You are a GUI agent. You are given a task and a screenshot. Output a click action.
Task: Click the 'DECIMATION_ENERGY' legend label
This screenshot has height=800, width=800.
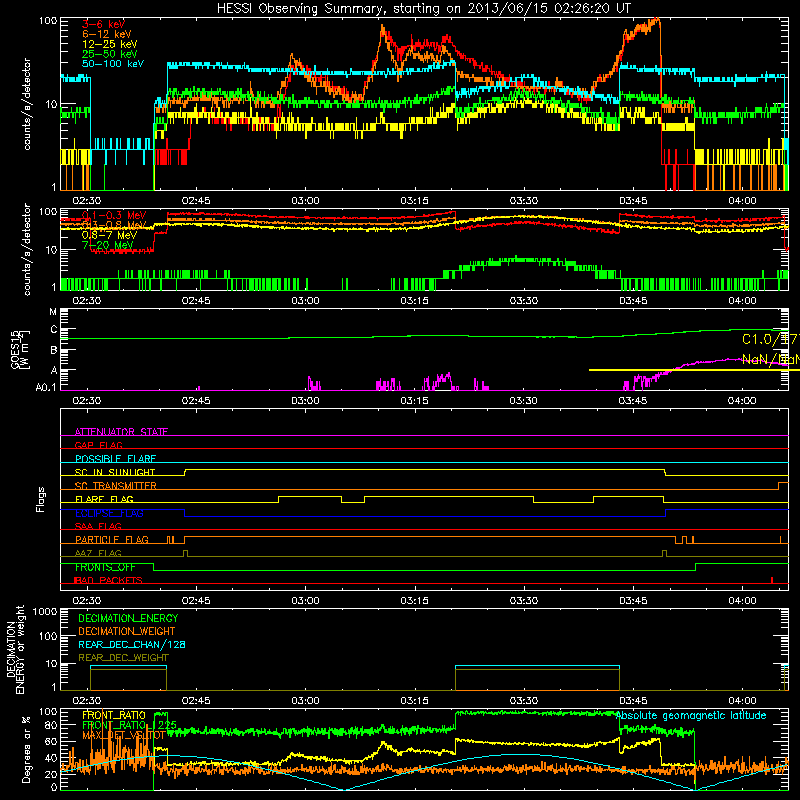[128, 618]
